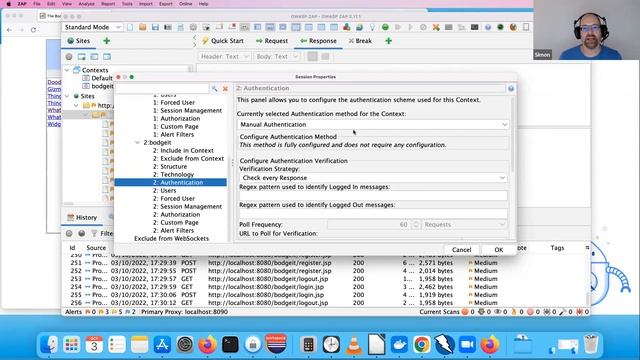
Task: Click the lightbulb icon in the ZAP toolbar
Action: (x=372, y=27)
